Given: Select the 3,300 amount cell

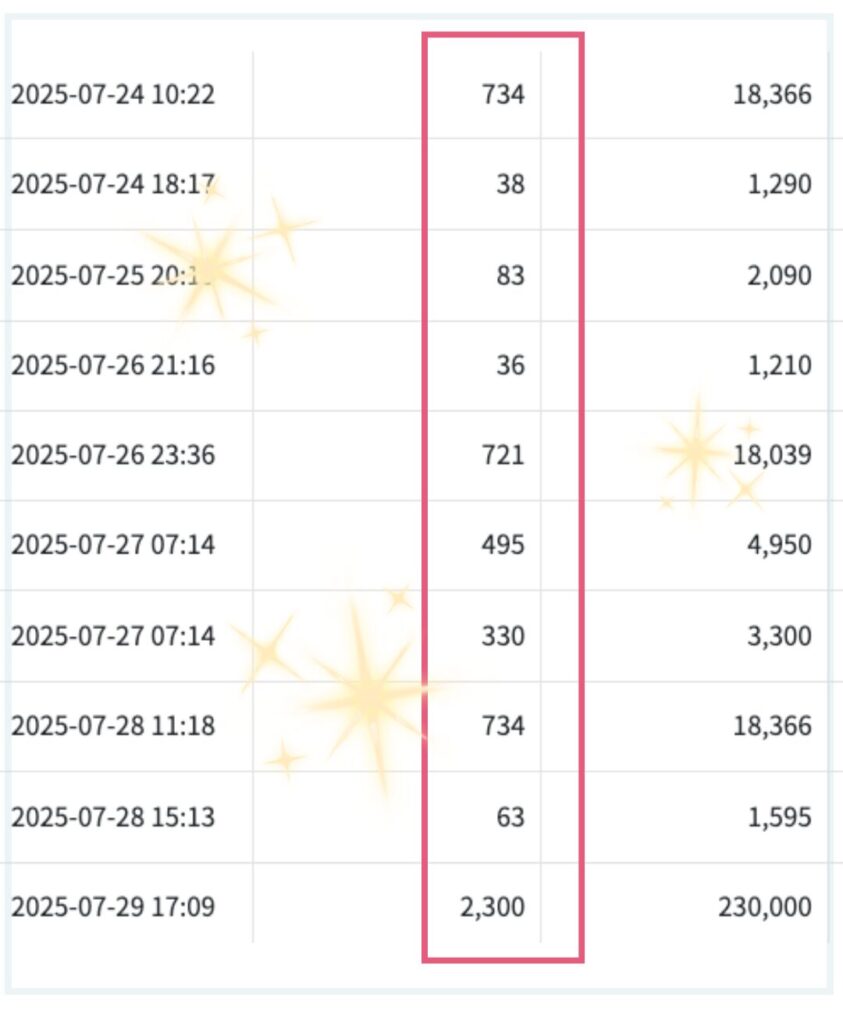Looking at the screenshot, I should pos(777,636).
